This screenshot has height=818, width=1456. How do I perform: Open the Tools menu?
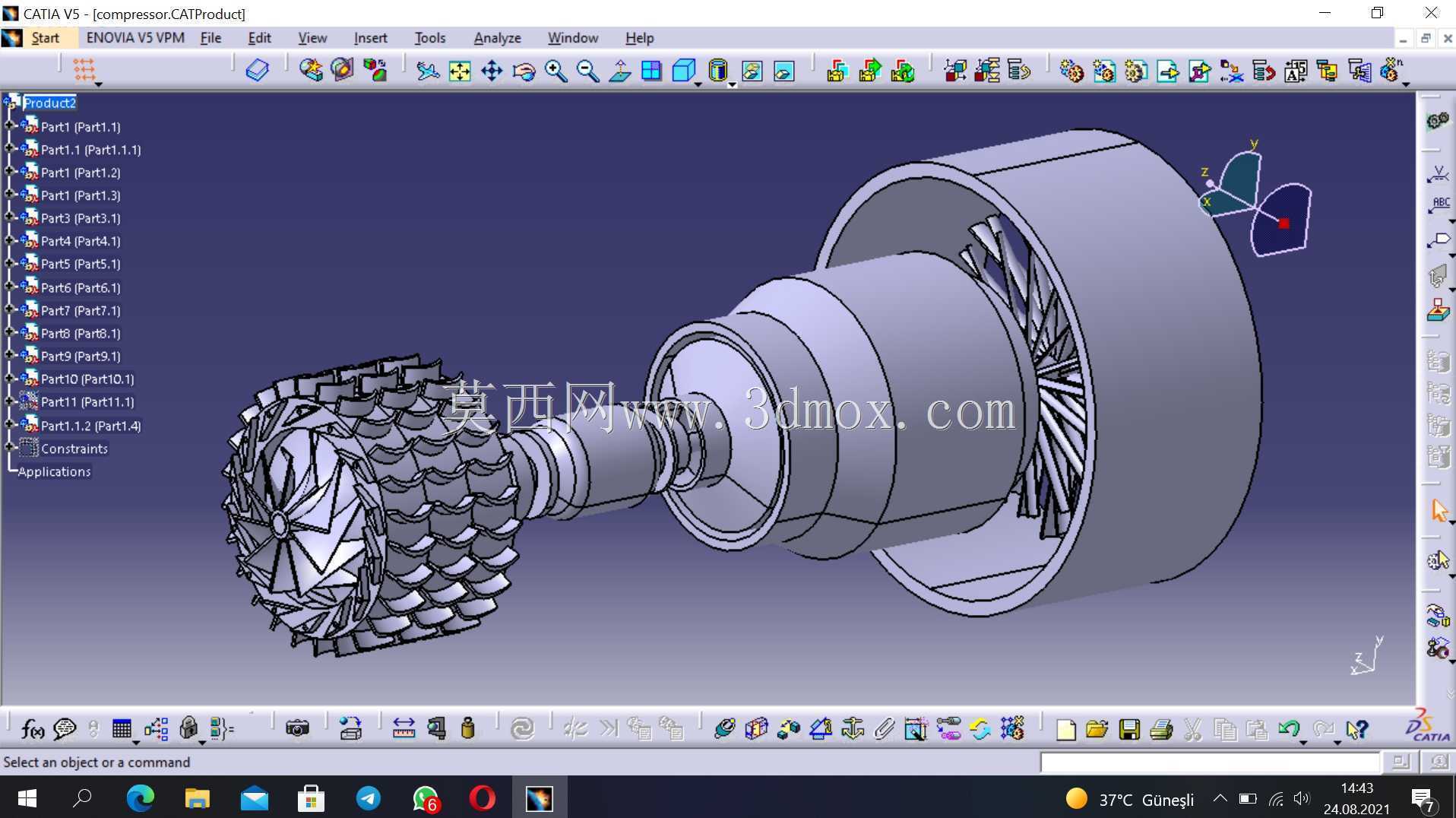(429, 38)
